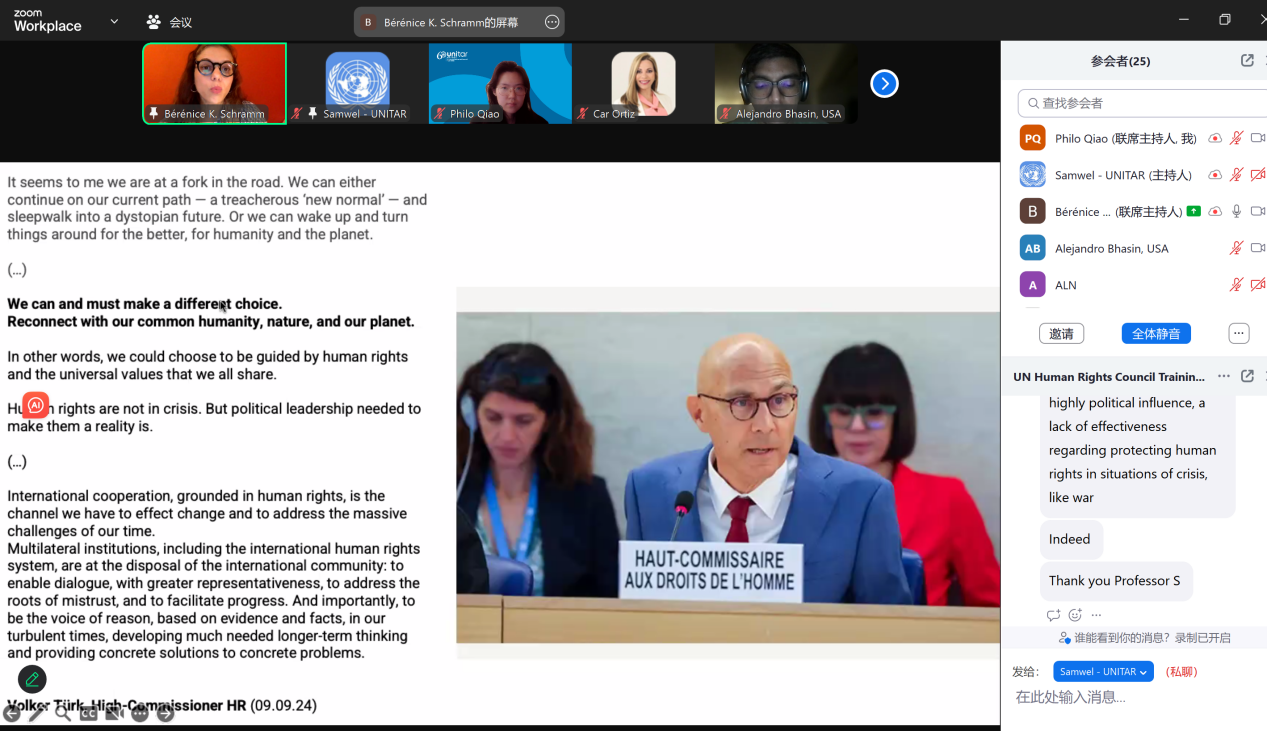1267x731 pixels.
Task: Click the 邀请 (Invite) button
Action: (1061, 333)
